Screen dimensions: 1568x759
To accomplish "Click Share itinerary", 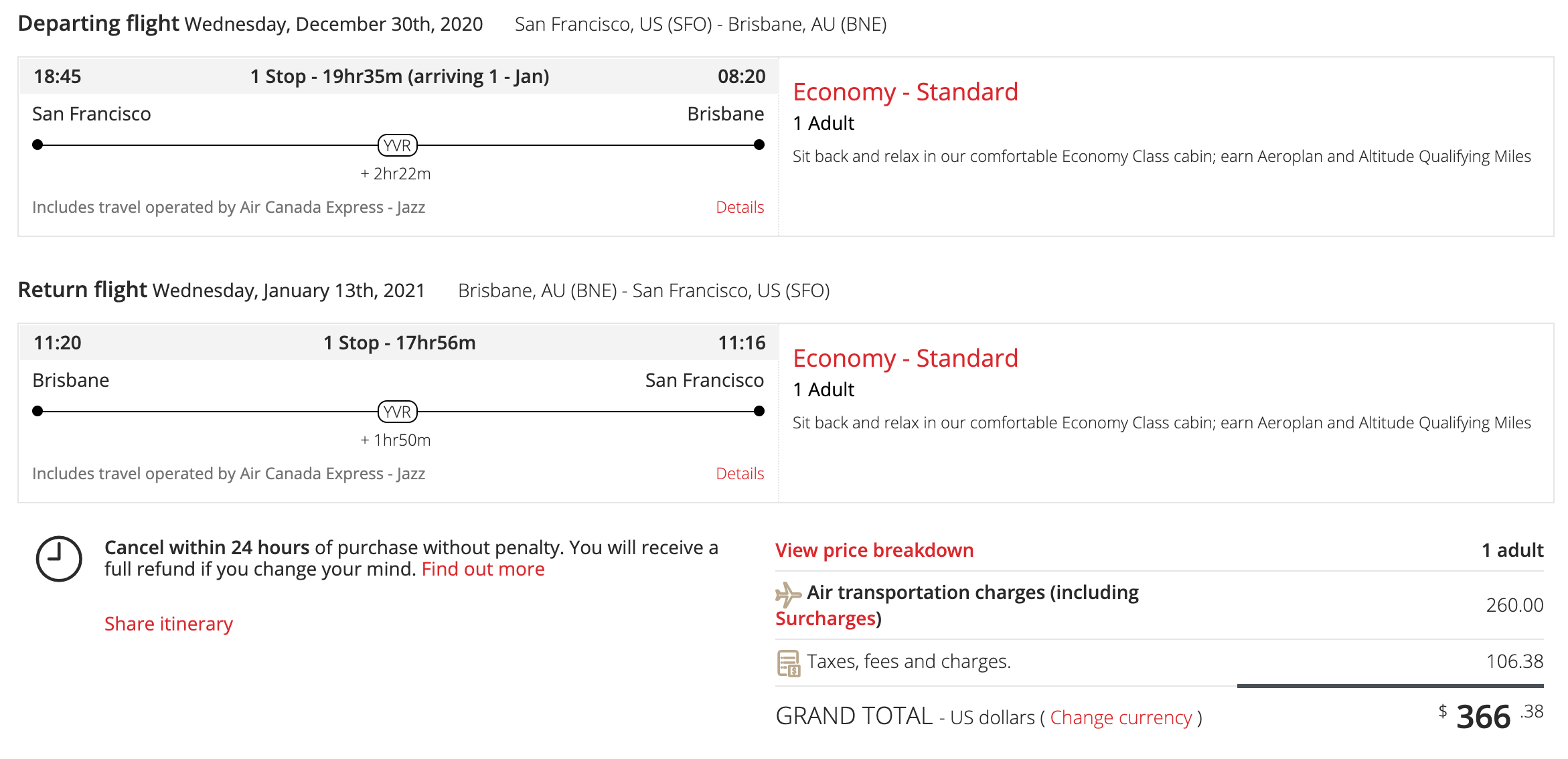I will 169,624.
